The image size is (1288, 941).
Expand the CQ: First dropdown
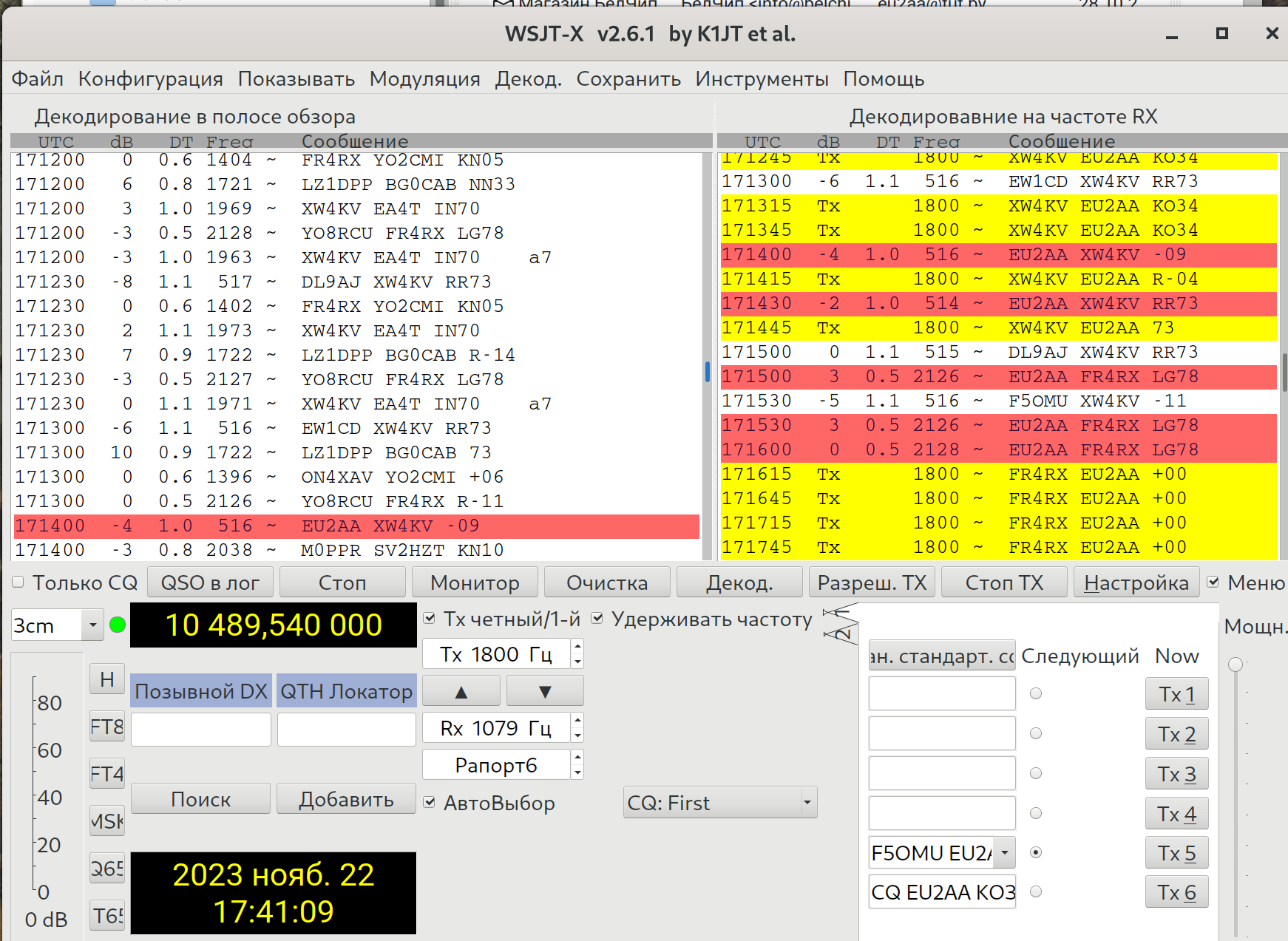pyautogui.click(x=807, y=803)
